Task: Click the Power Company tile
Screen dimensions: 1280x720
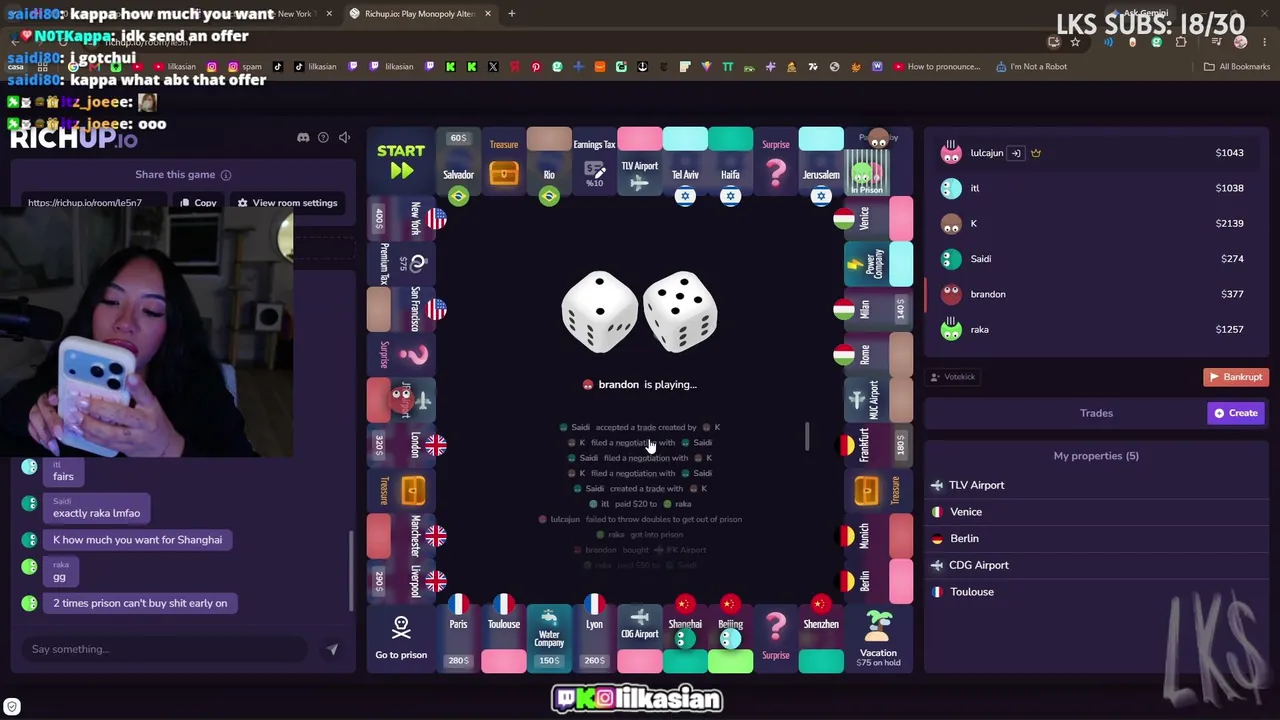Action: (x=878, y=264)
